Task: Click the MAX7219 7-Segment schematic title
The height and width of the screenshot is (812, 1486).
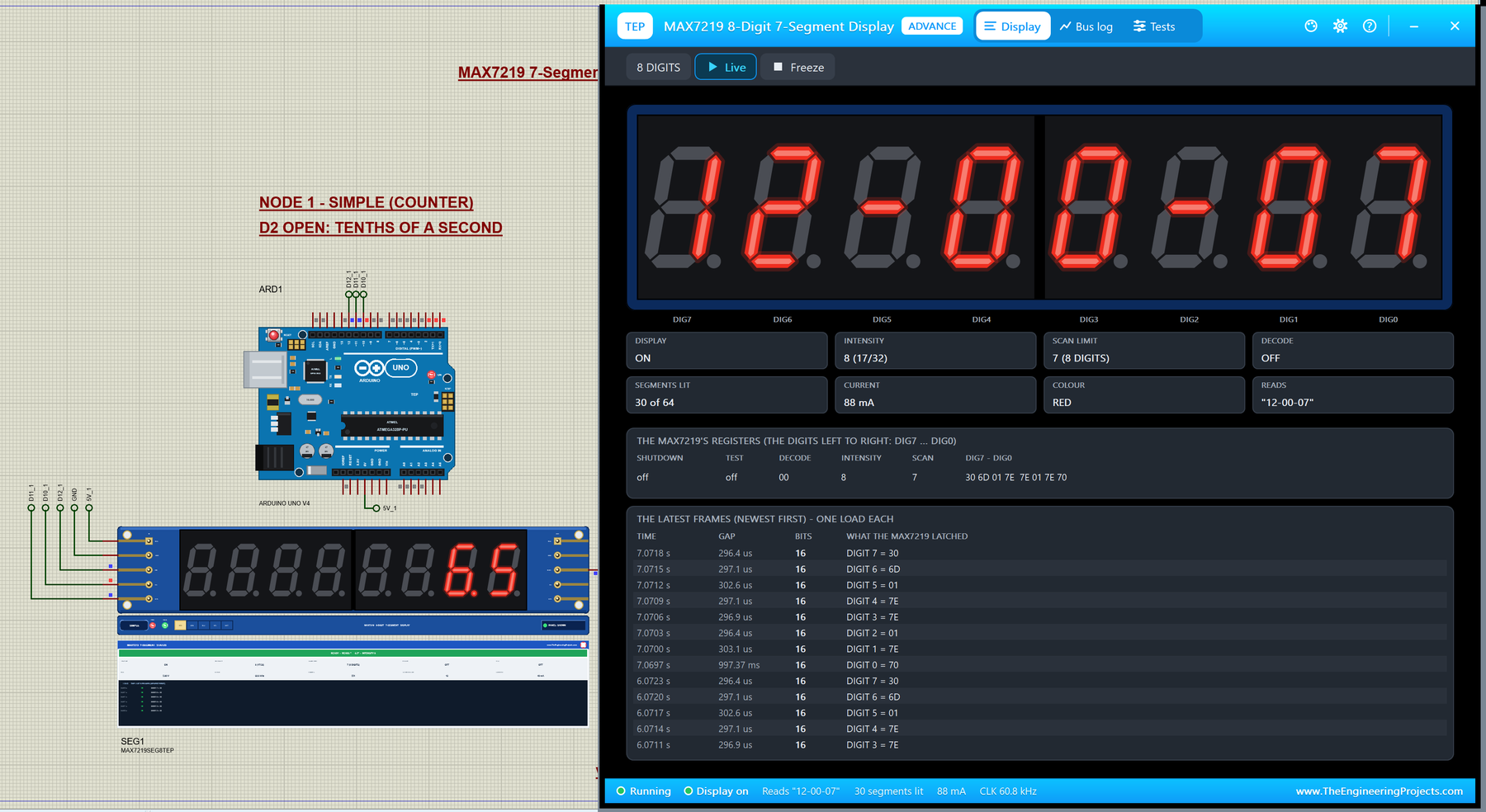Action: click(x=528, y=73)
